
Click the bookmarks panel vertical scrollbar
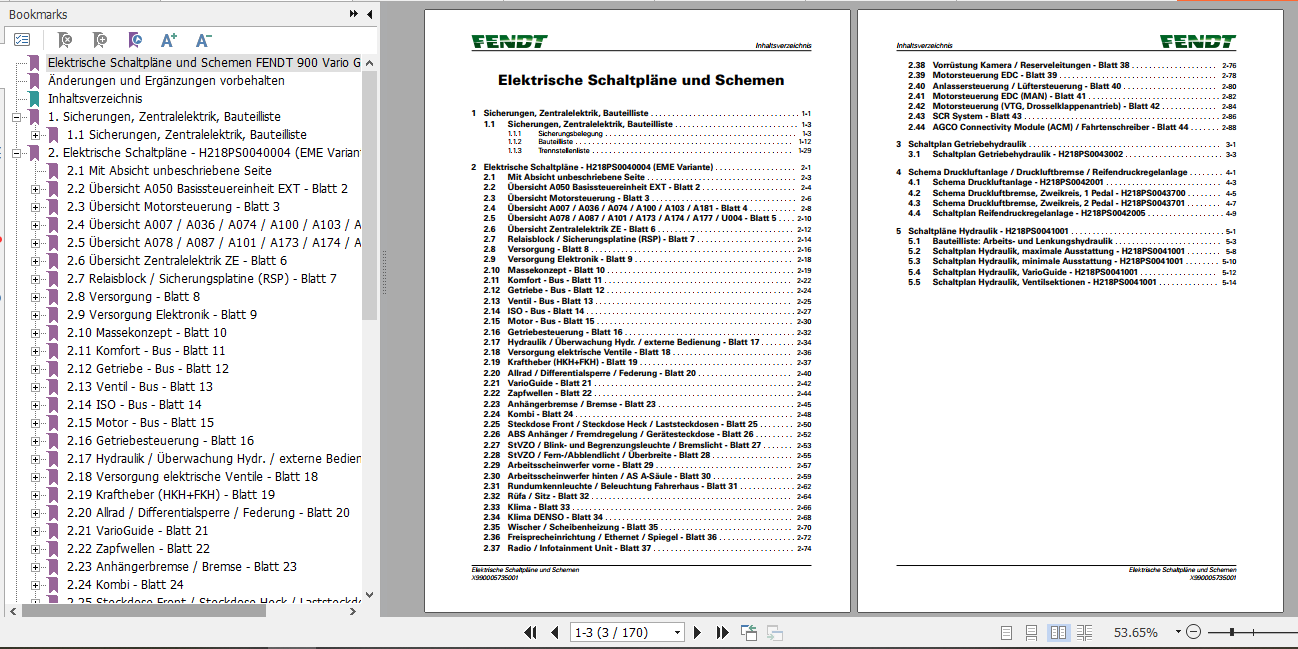coord(369,195)
